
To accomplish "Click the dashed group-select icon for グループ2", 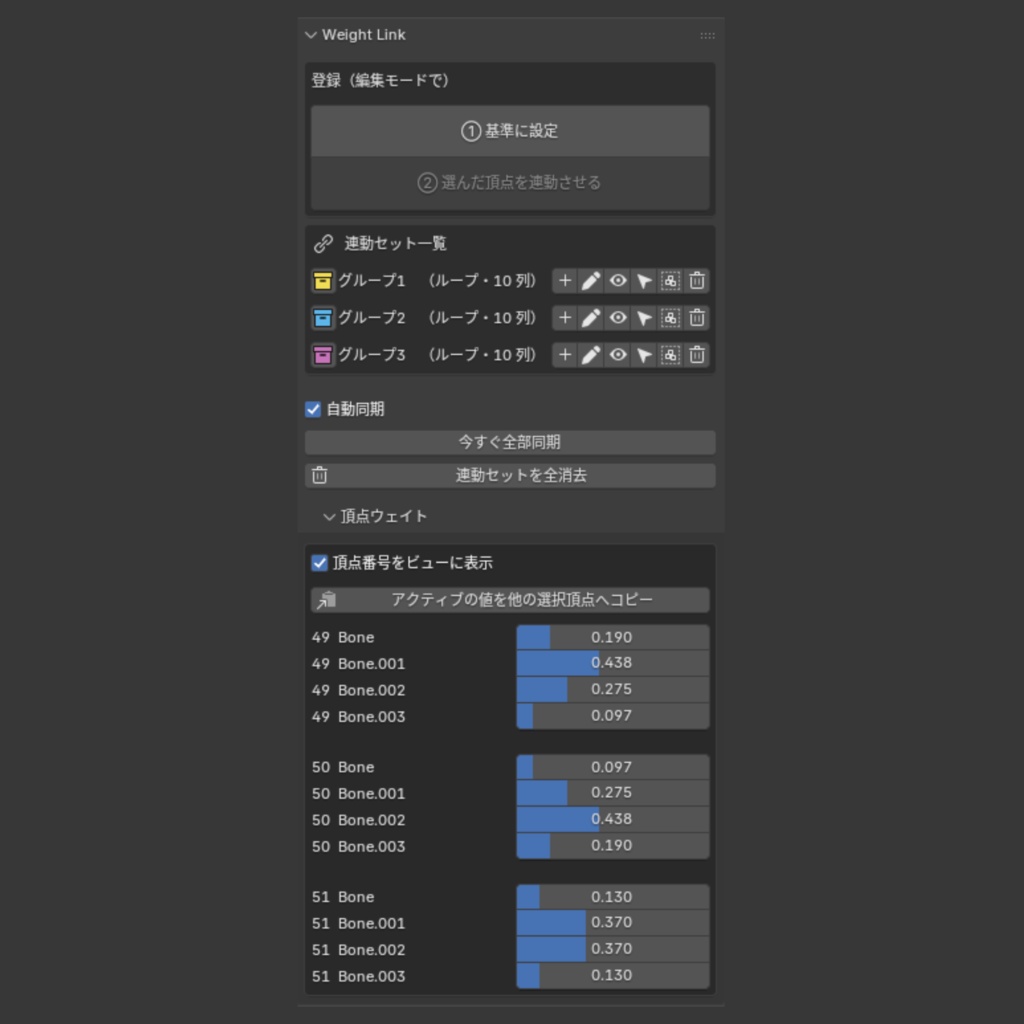I will pos(671,318).
